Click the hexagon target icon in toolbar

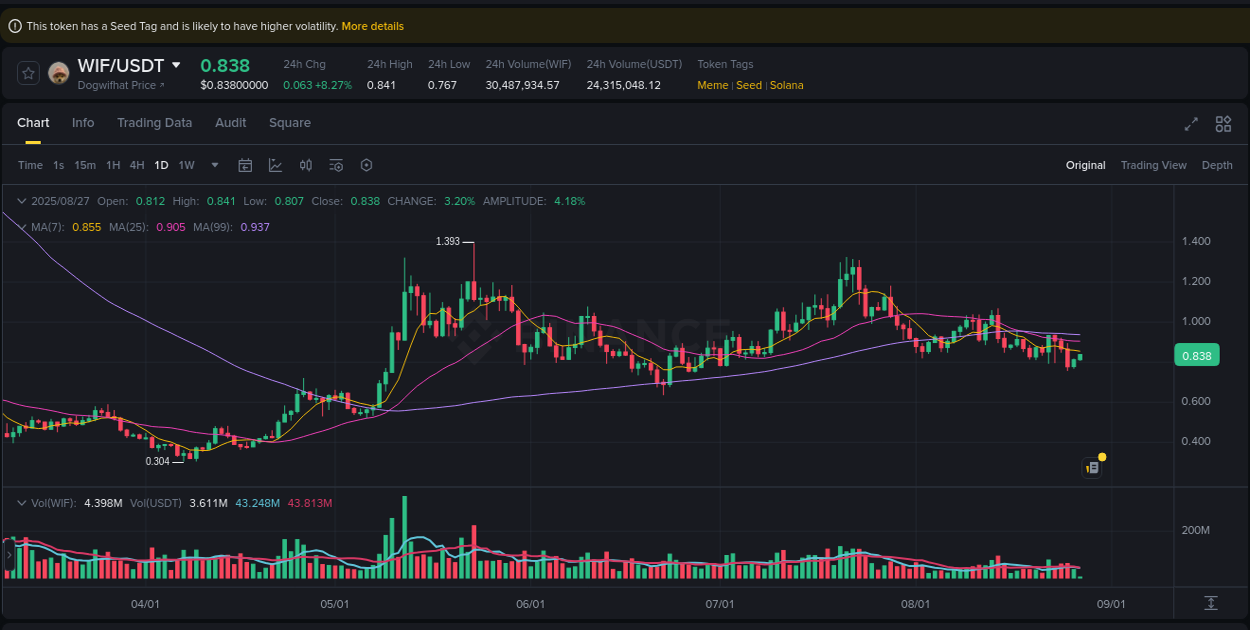(366, 165)
